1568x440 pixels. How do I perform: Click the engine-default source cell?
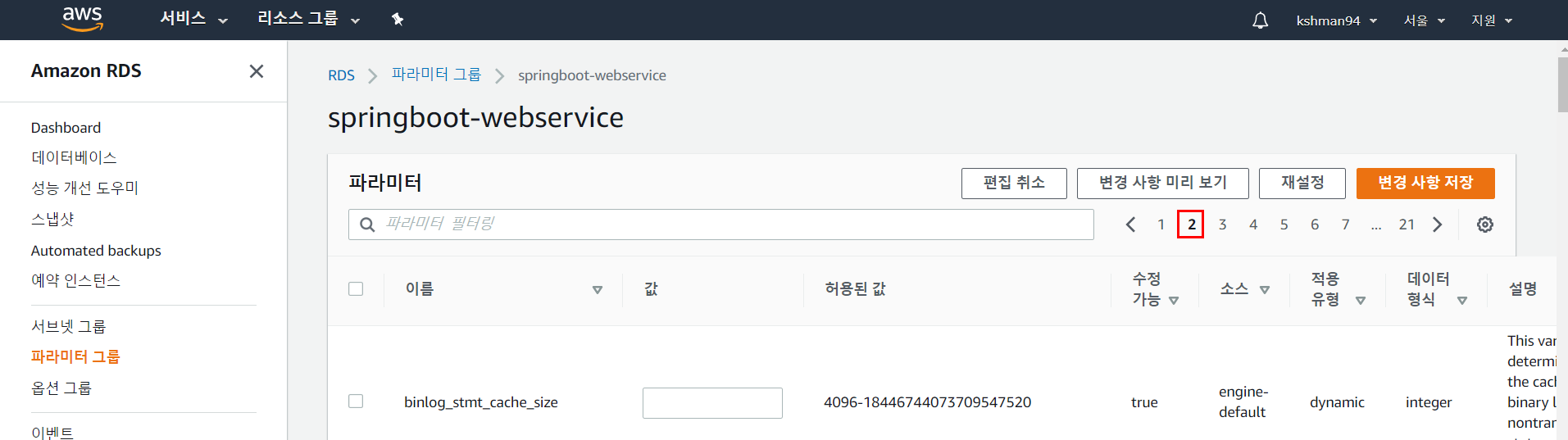point(1243,401)
